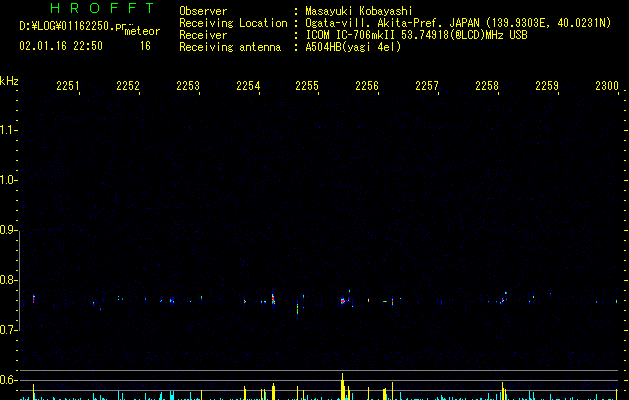Click the 2300 time axis marker
Screen dimensions: 629x400
pyautogui.click(x=607, y=85)
